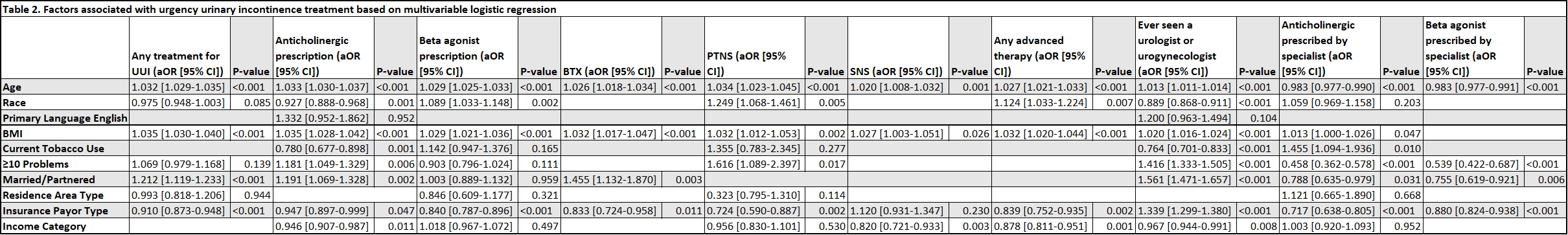Click the PTNS column header cell

tap(755, 49)
